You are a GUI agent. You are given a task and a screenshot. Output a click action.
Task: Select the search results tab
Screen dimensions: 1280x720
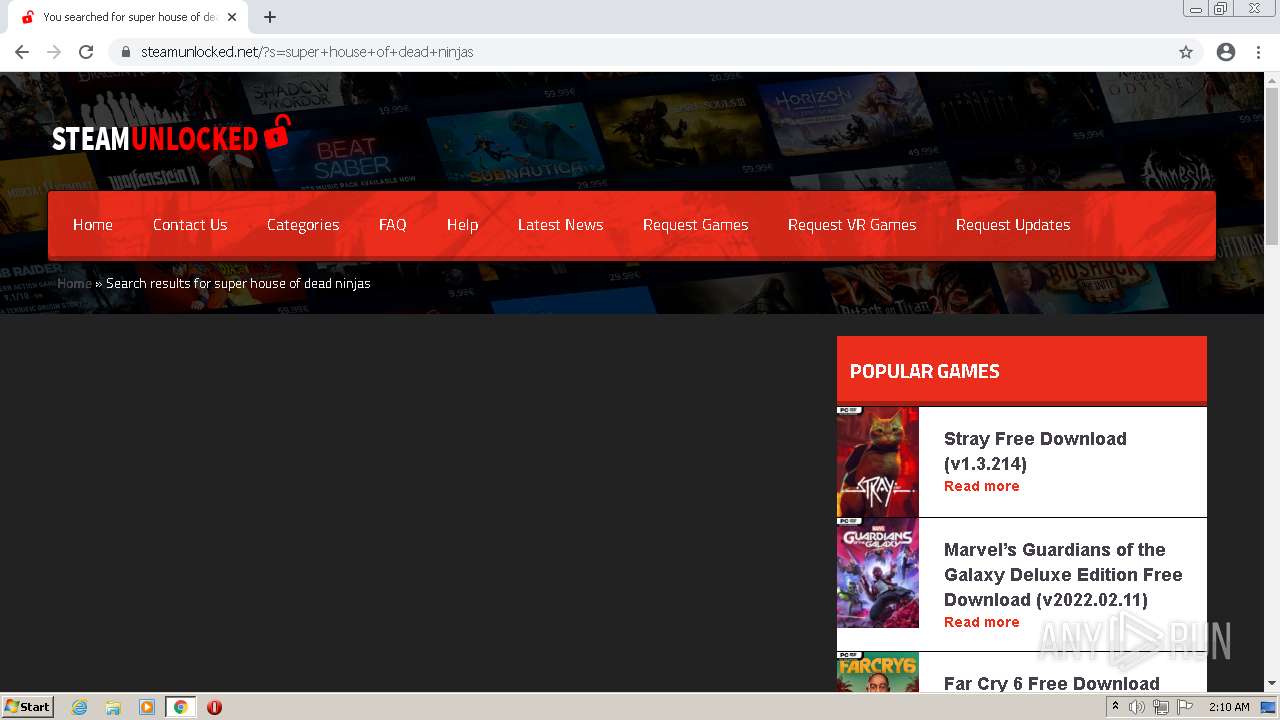129,17
